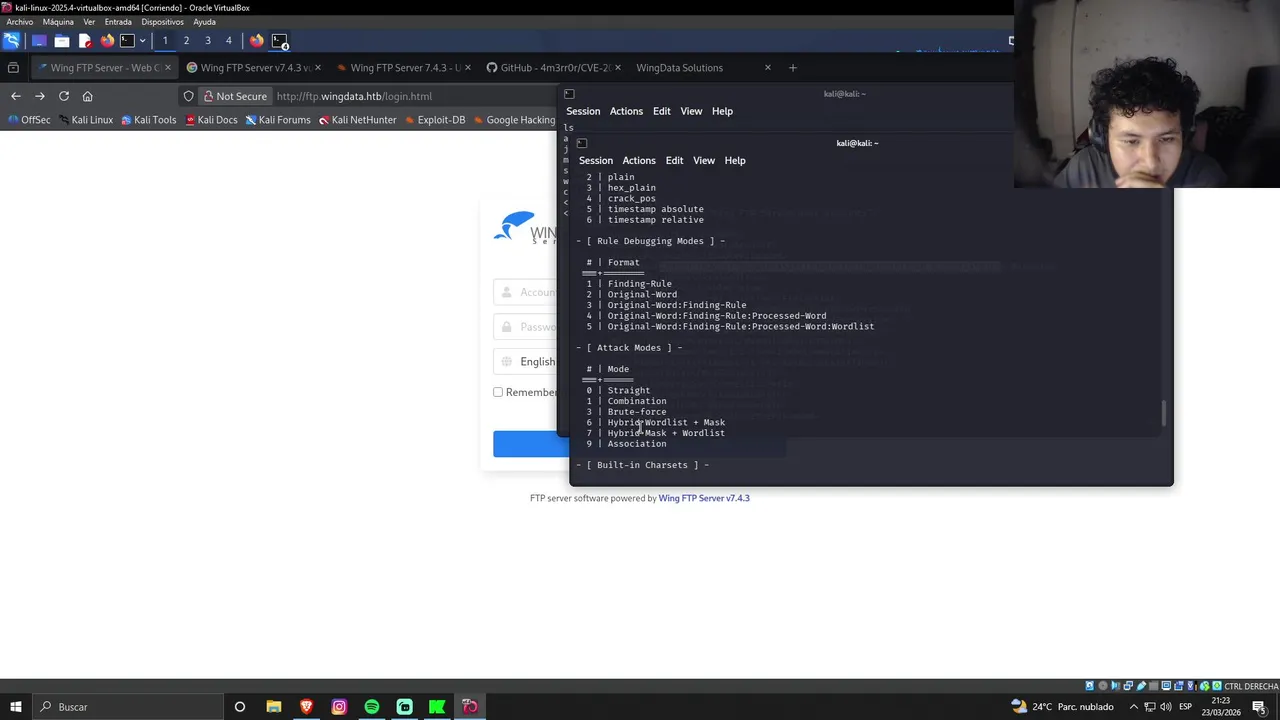
Task: Focus the grouped terminal windows taskbar button
Action: (280, 41)
